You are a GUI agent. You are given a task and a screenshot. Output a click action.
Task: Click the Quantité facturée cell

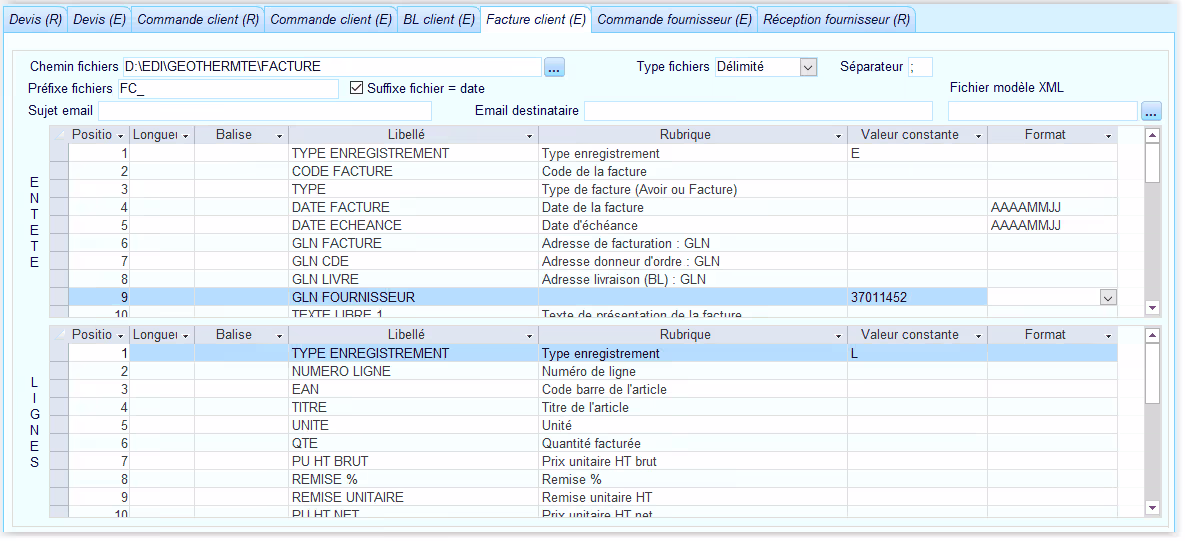pyautogui.click(x=693, y=444)
